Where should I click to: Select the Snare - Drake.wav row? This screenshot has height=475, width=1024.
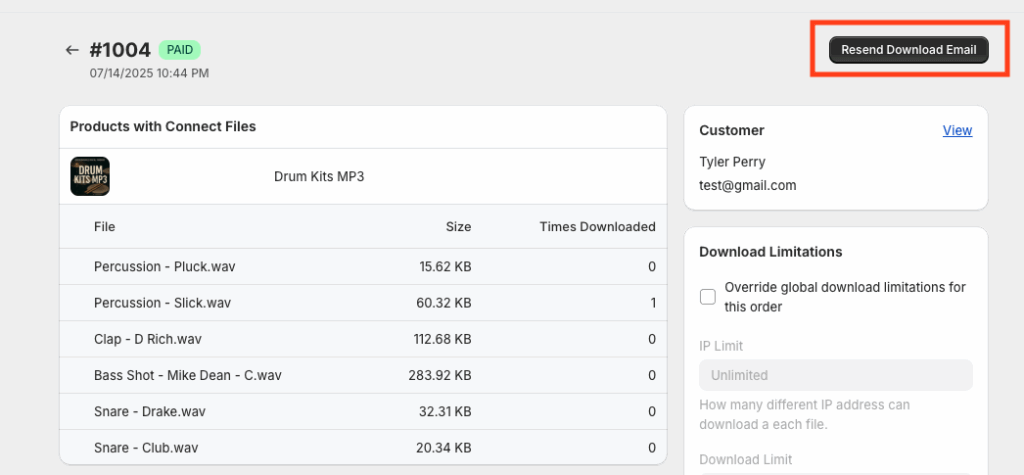tap(363, 412)
